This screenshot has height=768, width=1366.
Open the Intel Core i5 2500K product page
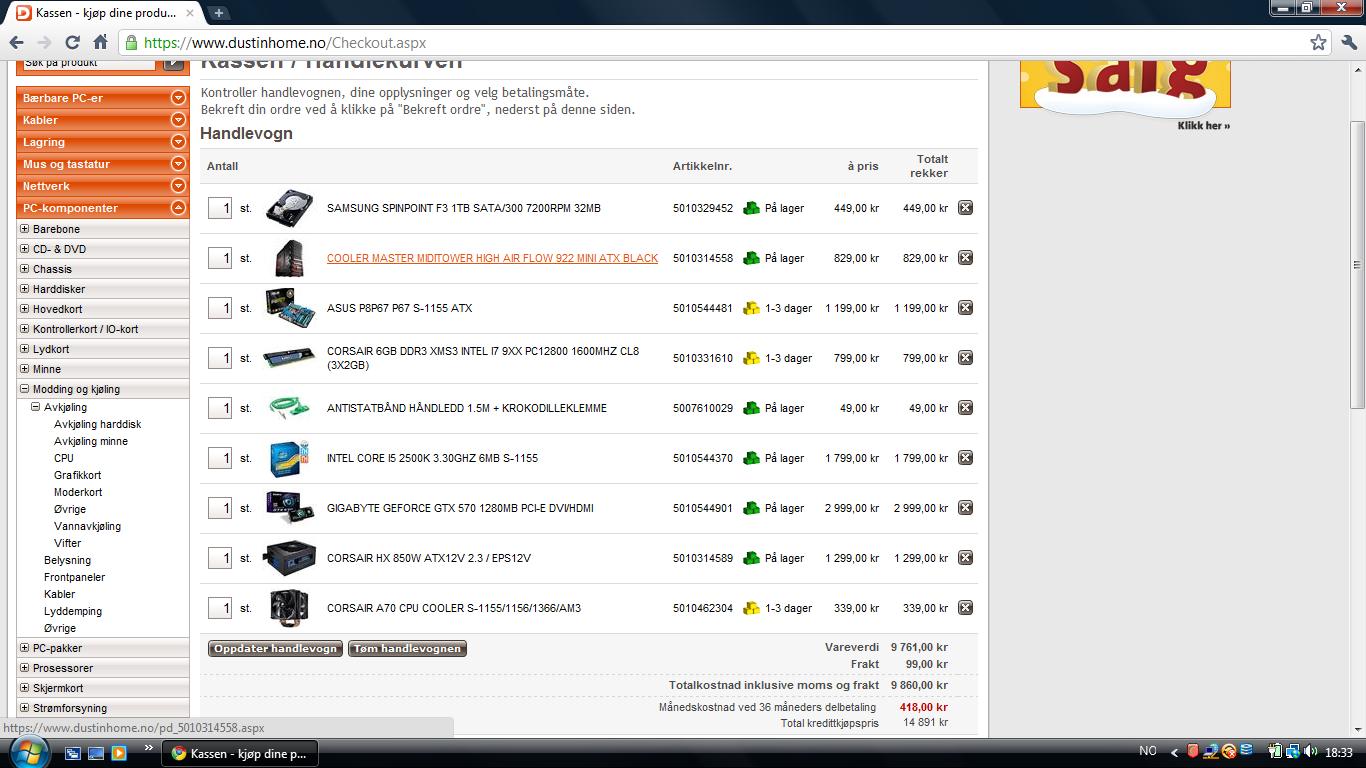click(432, 458)
